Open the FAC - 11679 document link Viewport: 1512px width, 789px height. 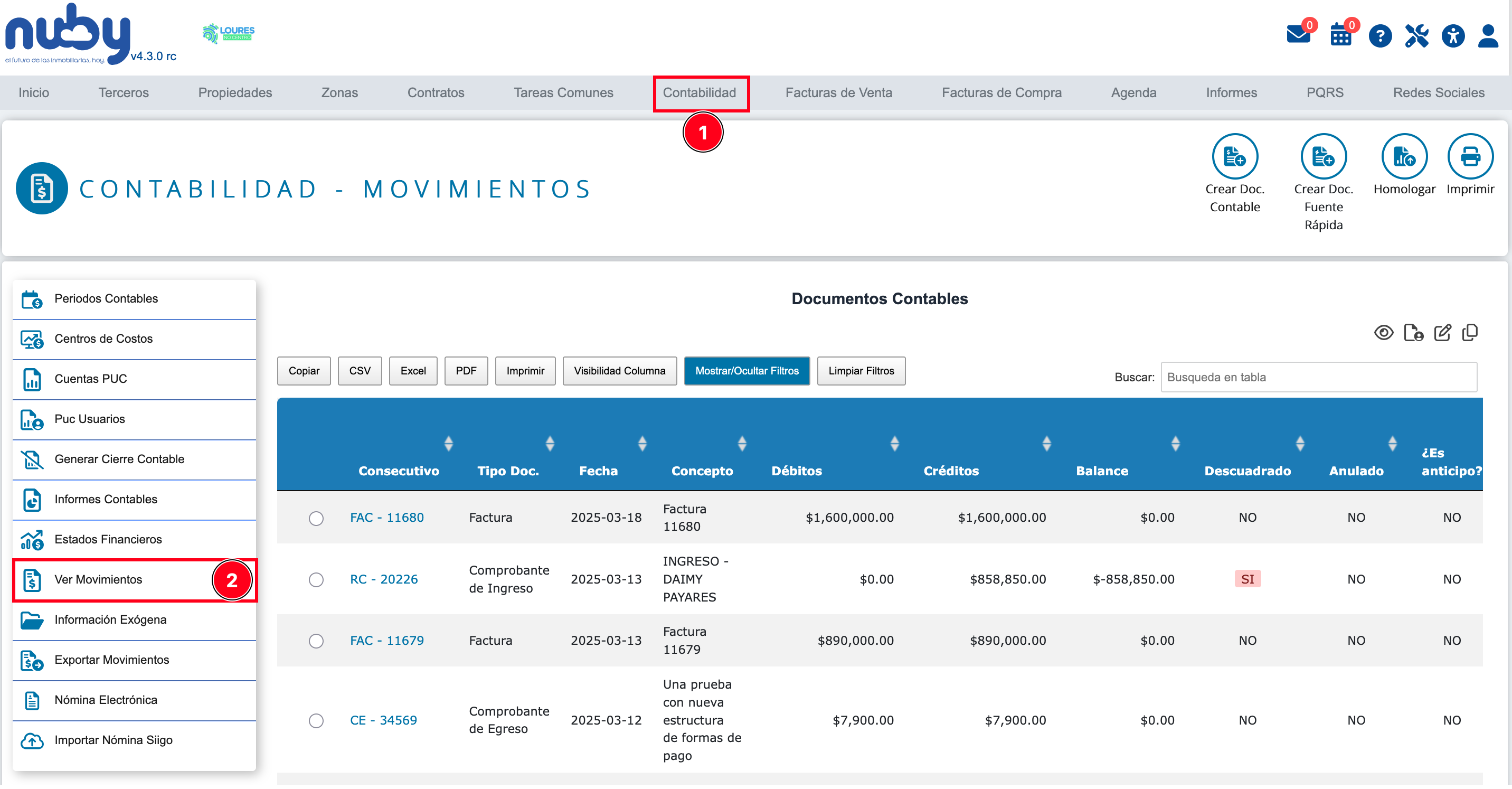pos(387,641)
